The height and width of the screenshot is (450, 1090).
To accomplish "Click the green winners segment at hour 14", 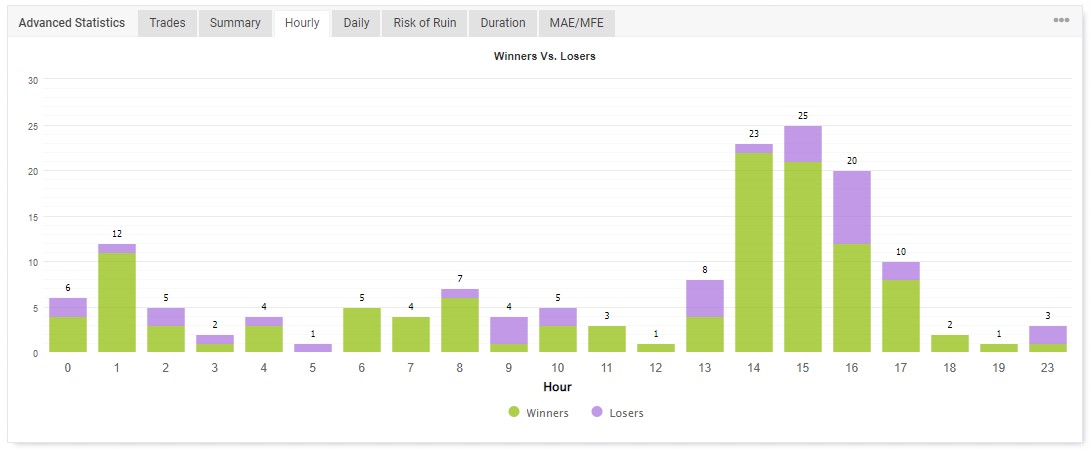I will pyautogui.click(x=754, y=252).
